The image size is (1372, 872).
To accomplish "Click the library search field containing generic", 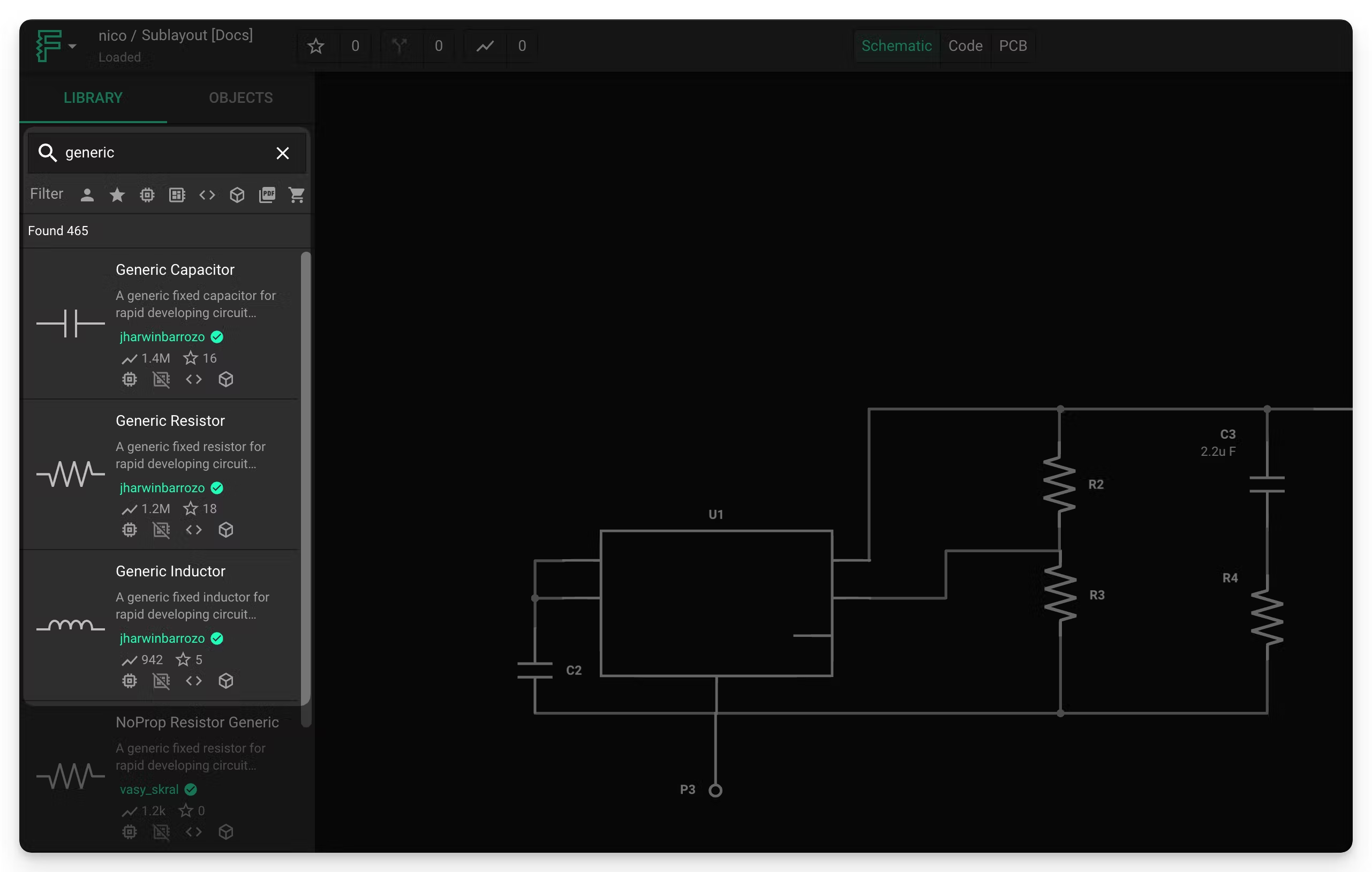I will [x=167, y=152].
